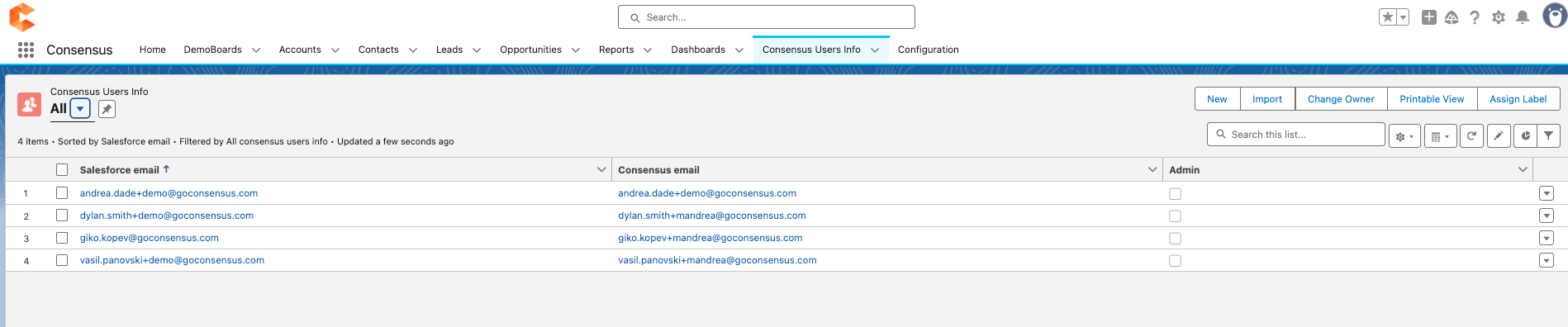This screenshot has height=327, width=1568.
Task: Open the Favorites star icon
Action: (1388, 17)
